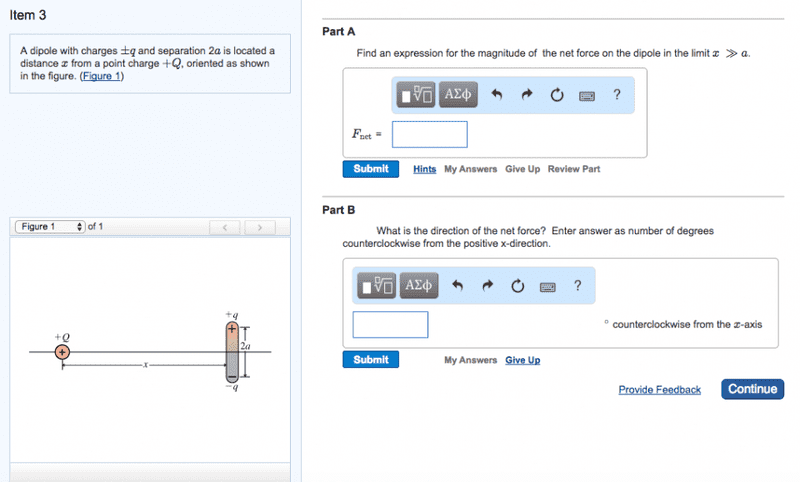Open Greek symbols palette in Part B
800x482 pixels.
click(x=419, y=286)
